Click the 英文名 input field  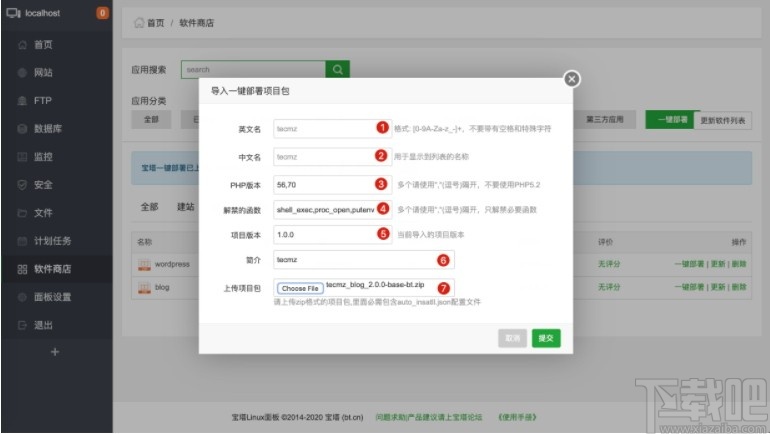pos(332,129)
